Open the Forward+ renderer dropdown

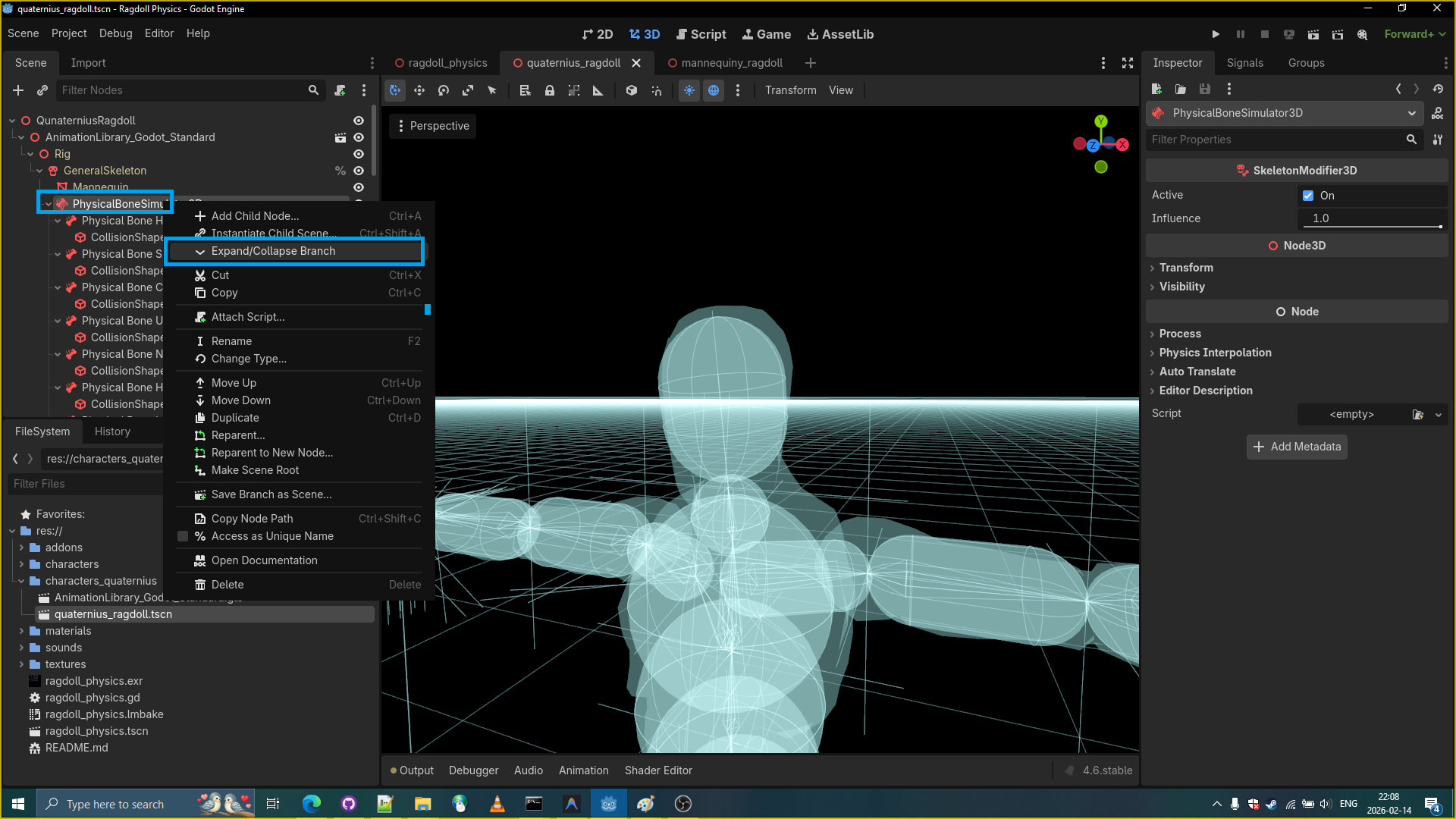click(1414, 34)
